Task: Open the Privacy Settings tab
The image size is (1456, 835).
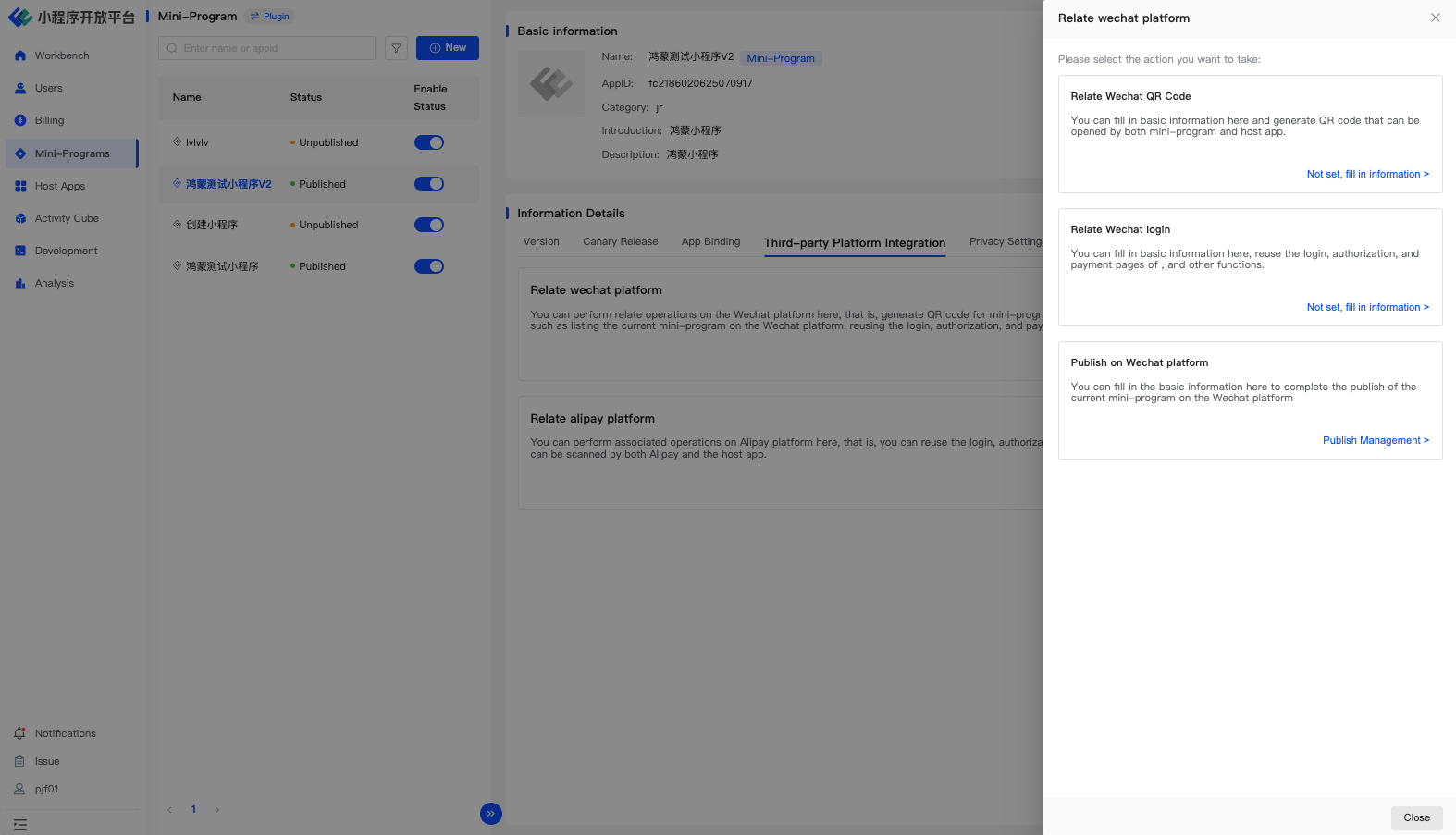Action: pyautogui.click(x=1006, y=241)
